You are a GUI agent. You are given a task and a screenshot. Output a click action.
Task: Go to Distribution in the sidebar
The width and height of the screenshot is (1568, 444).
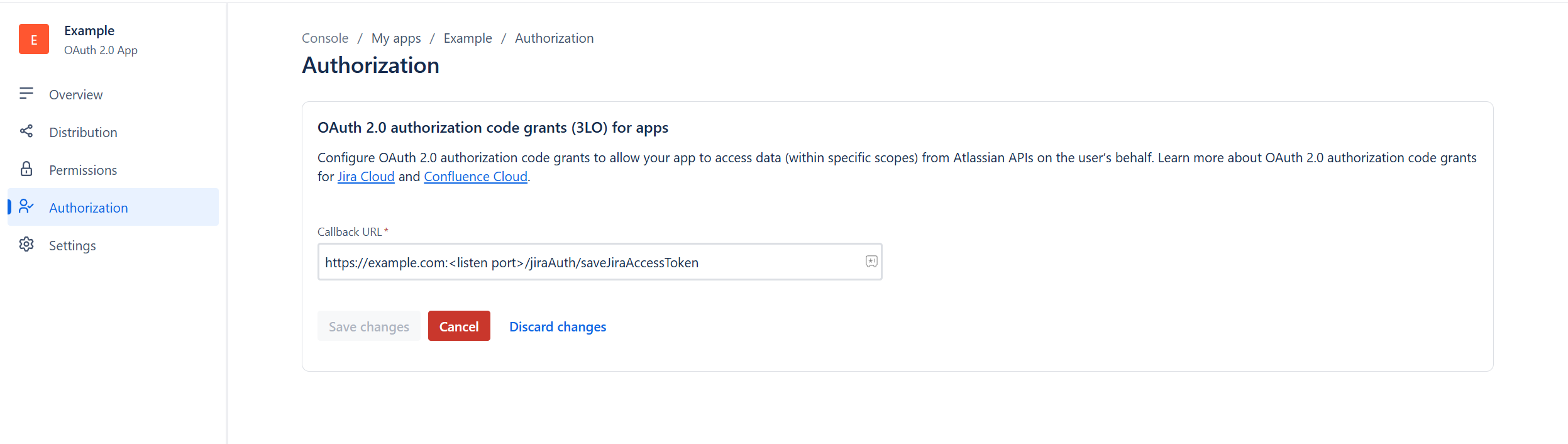click(83, 133)
